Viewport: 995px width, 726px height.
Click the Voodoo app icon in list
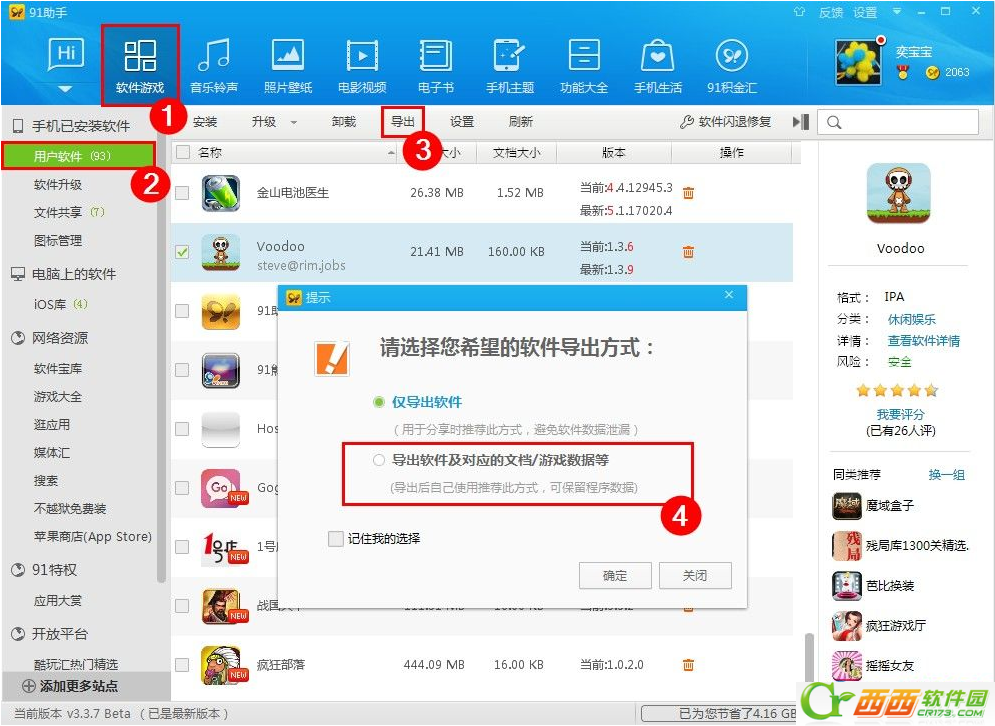[x=220, y=252]
